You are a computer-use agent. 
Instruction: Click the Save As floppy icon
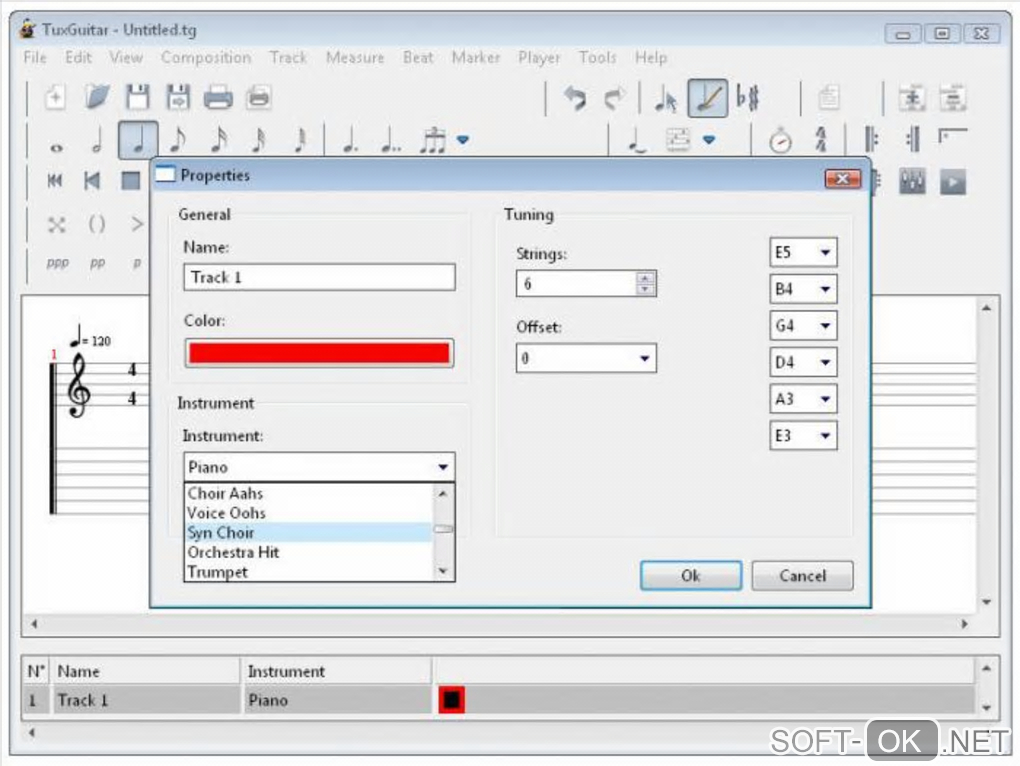pyautogui.click(x=178, y=98)
